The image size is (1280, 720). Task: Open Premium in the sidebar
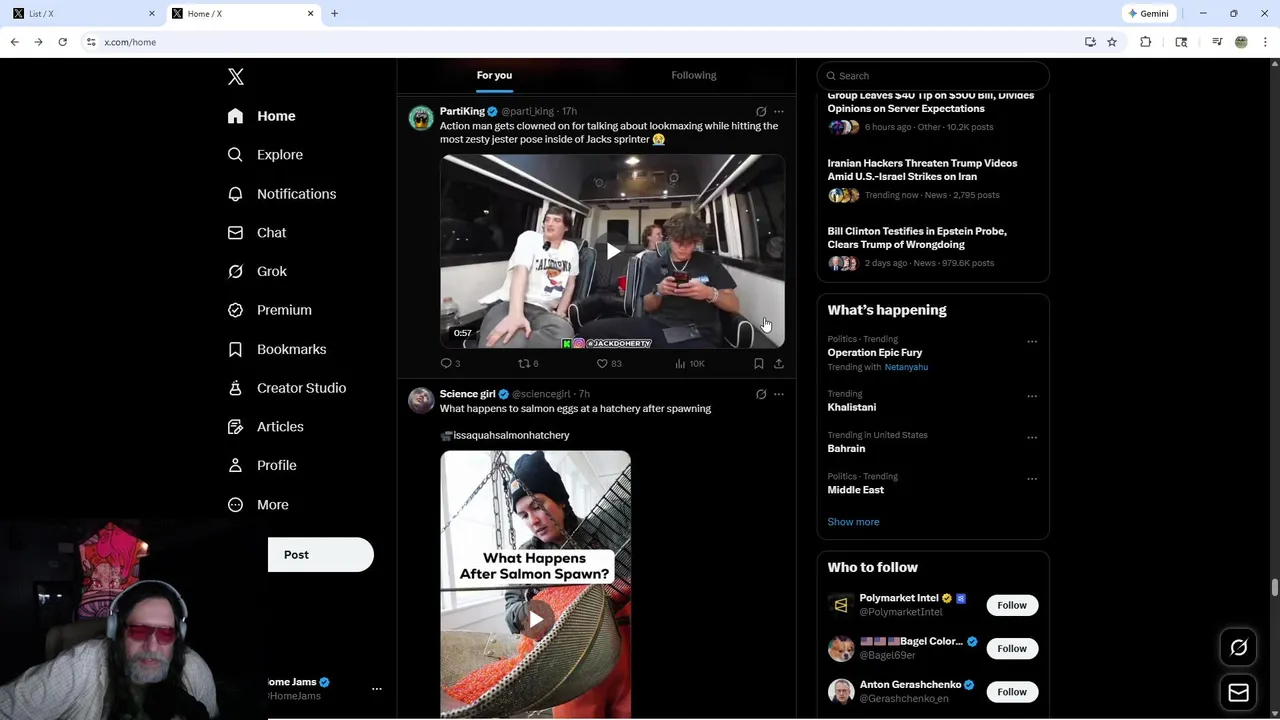pyautogui.click(x=269, y=310)
